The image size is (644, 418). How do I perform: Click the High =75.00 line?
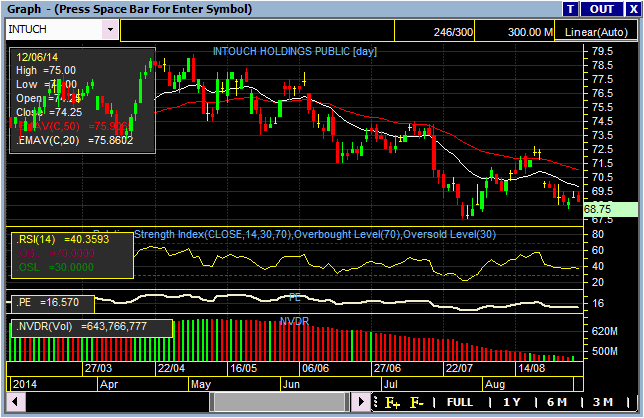pyautogui.click(x=46, y=71)
